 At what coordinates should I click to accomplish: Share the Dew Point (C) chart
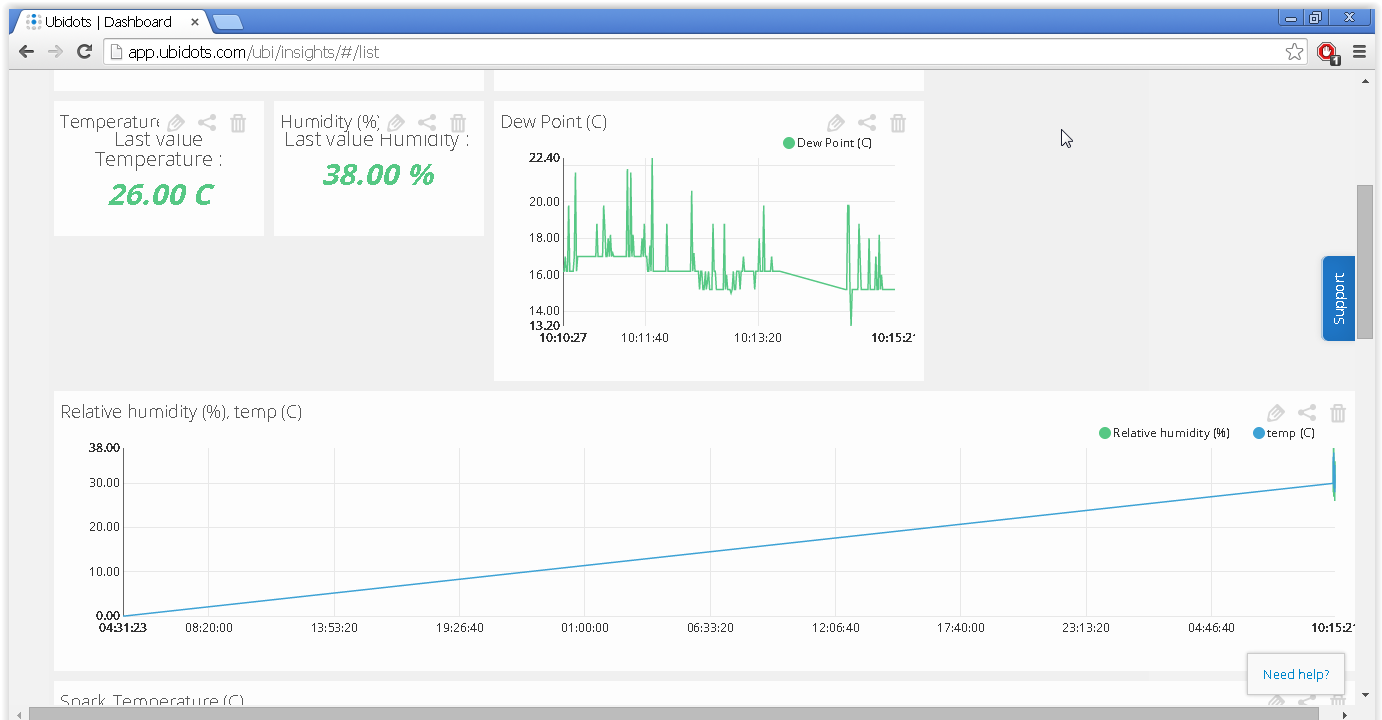pyautogui.click(x=867, y=123)
